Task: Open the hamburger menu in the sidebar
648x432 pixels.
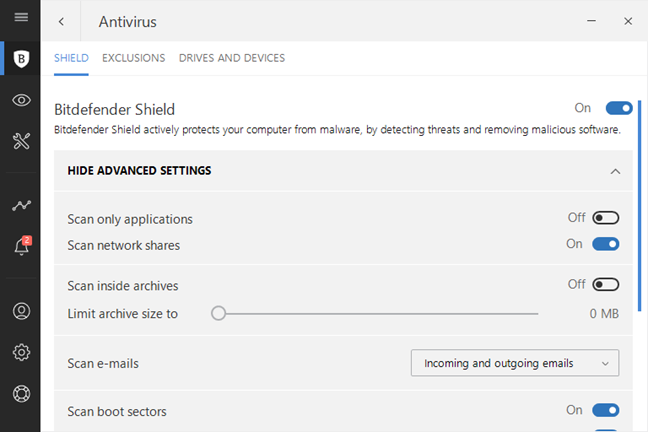Action: pyautogui.click(x=20, y=17)
